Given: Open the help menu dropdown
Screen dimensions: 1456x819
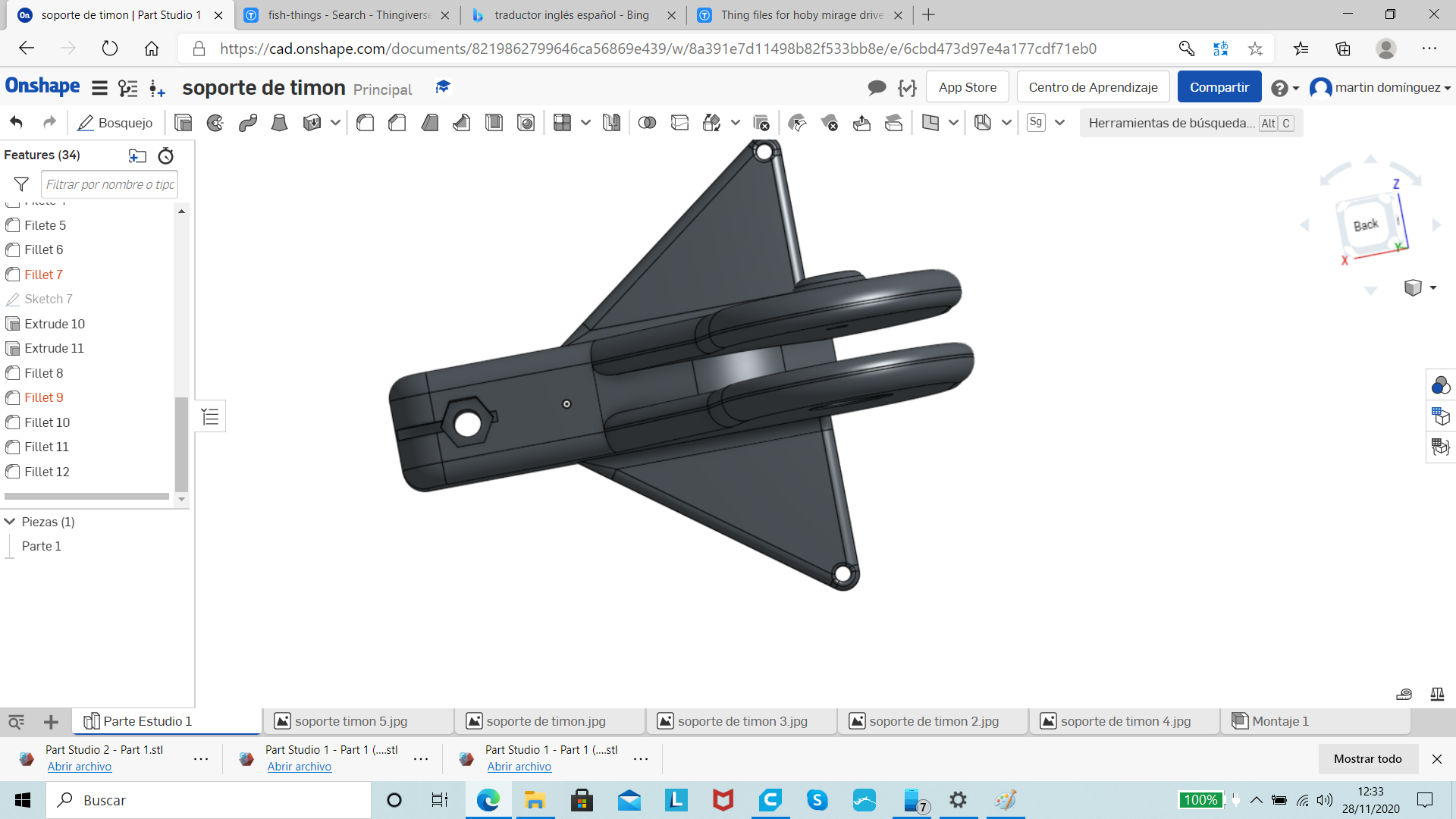Looking at the screenshot, I should pos(1285,88).
